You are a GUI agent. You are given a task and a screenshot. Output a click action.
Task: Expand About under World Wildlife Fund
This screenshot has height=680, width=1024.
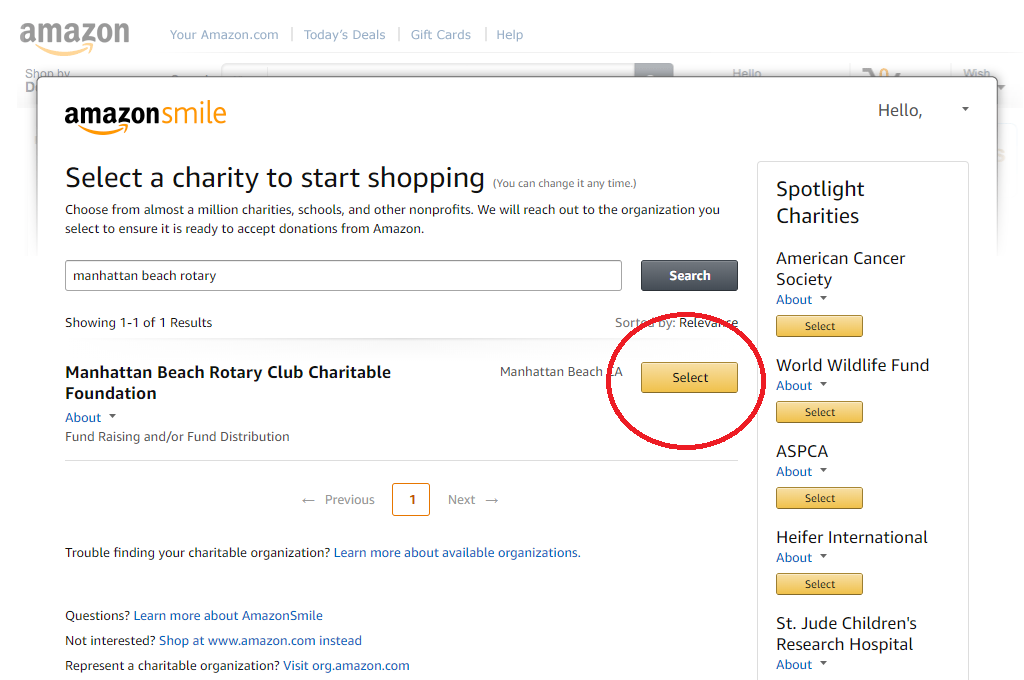click(x=802, y=386)
